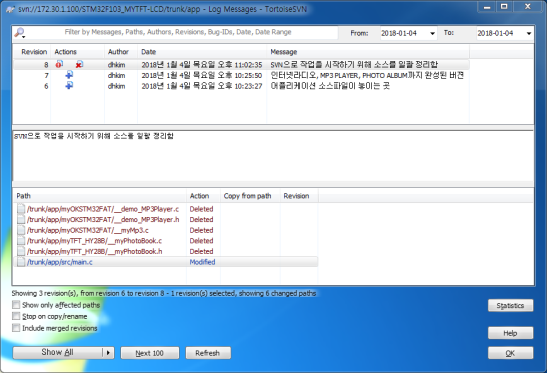Click the Next 100 button

(x=150, y=353)
